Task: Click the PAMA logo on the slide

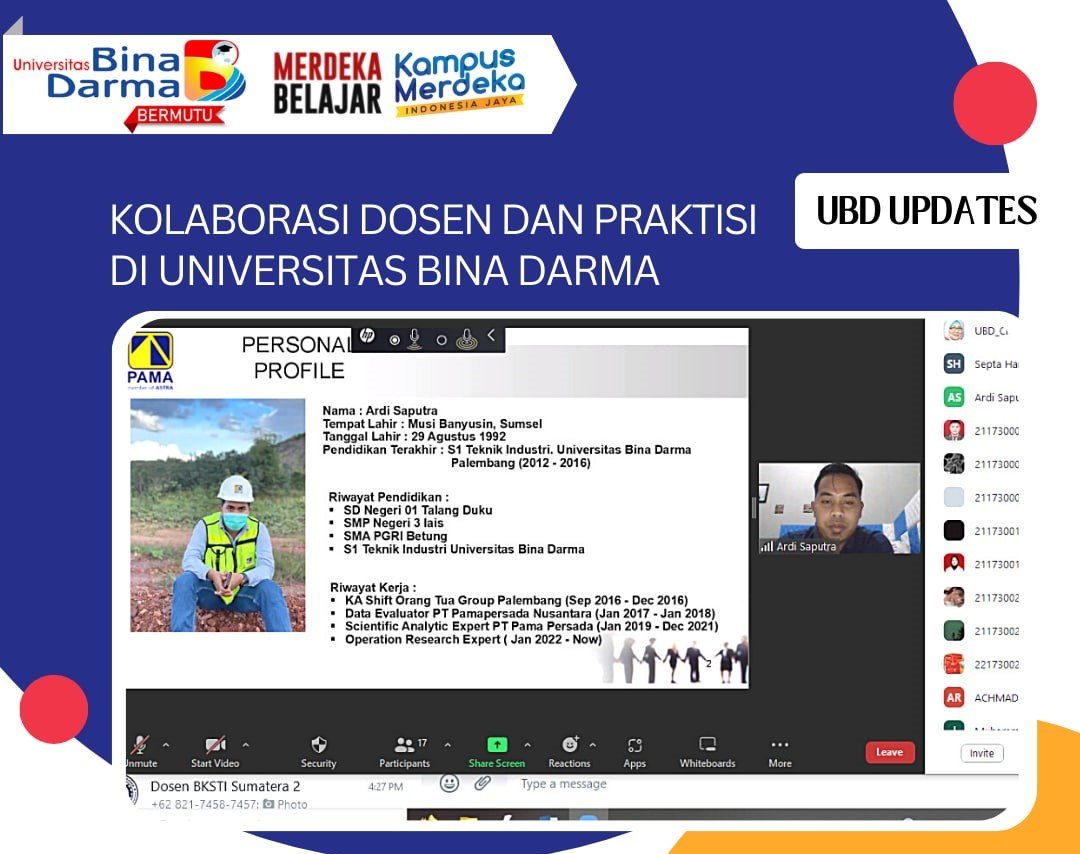Action: [151, 361]
